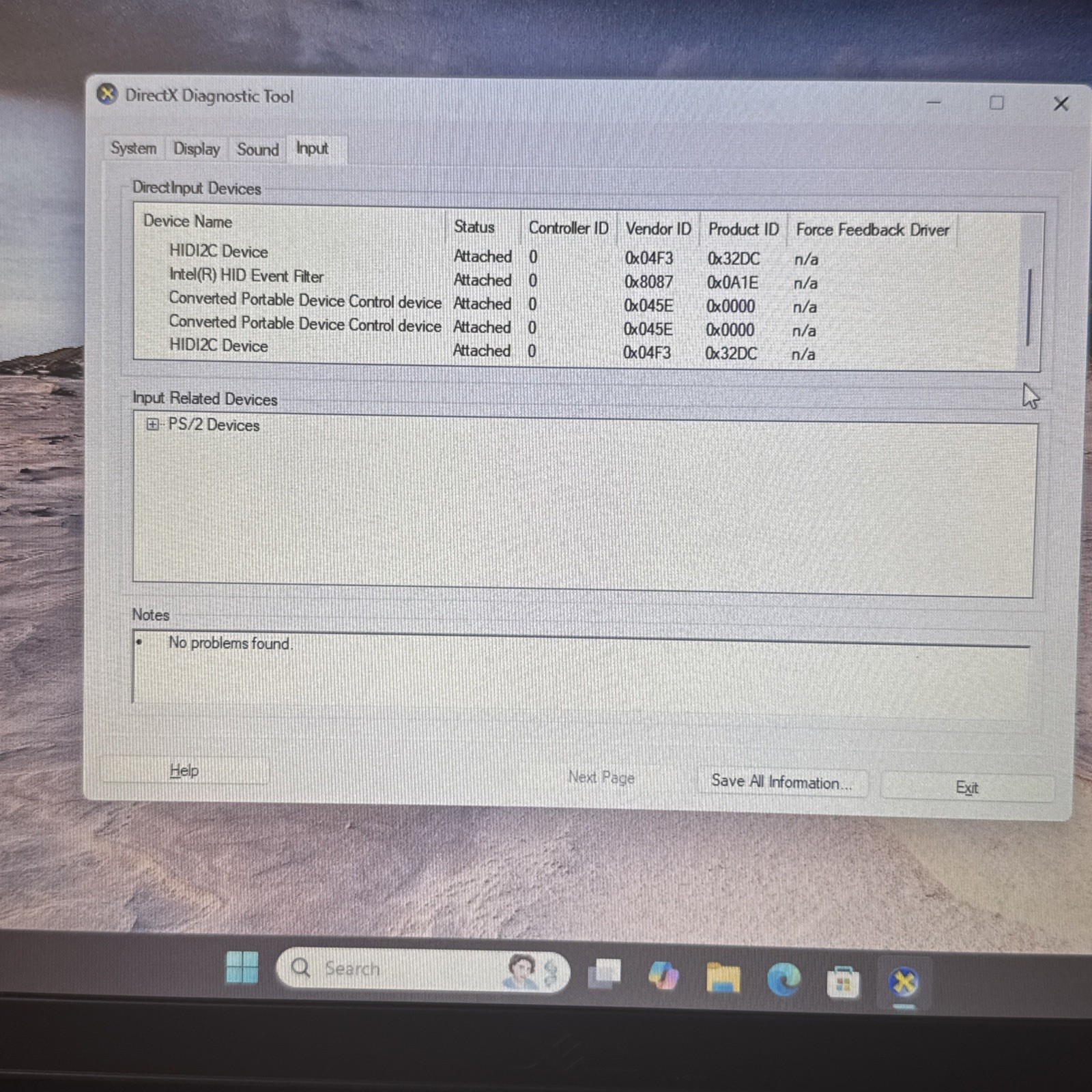Click the Status column header

(474, 227)
